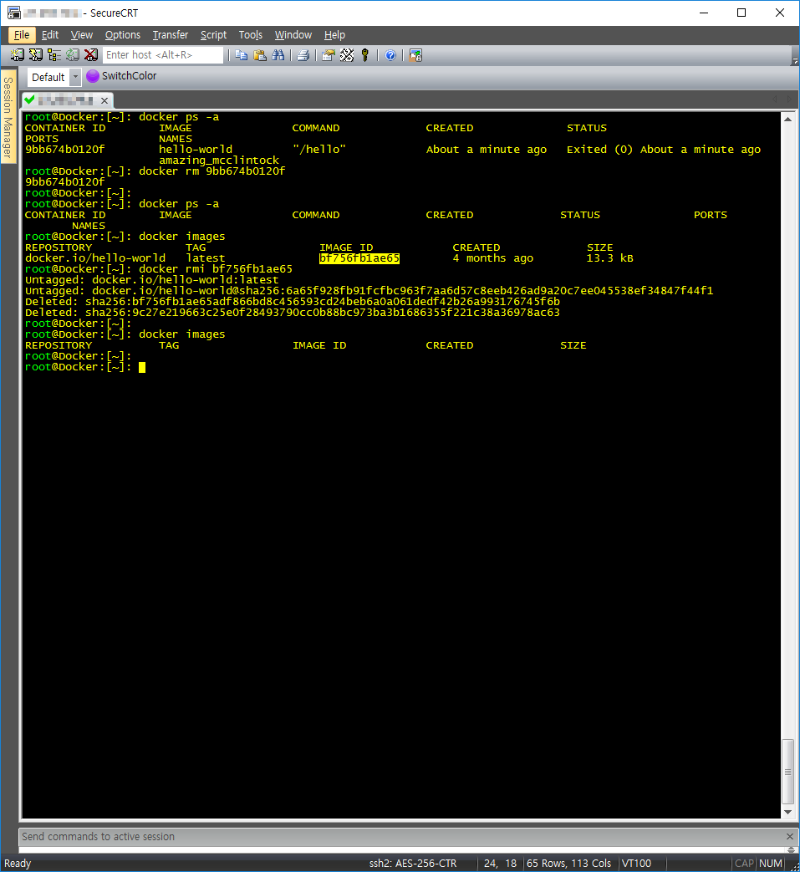Click the SwitchColor purple button
The image size is (800, 872).
[x=122, y=76]
